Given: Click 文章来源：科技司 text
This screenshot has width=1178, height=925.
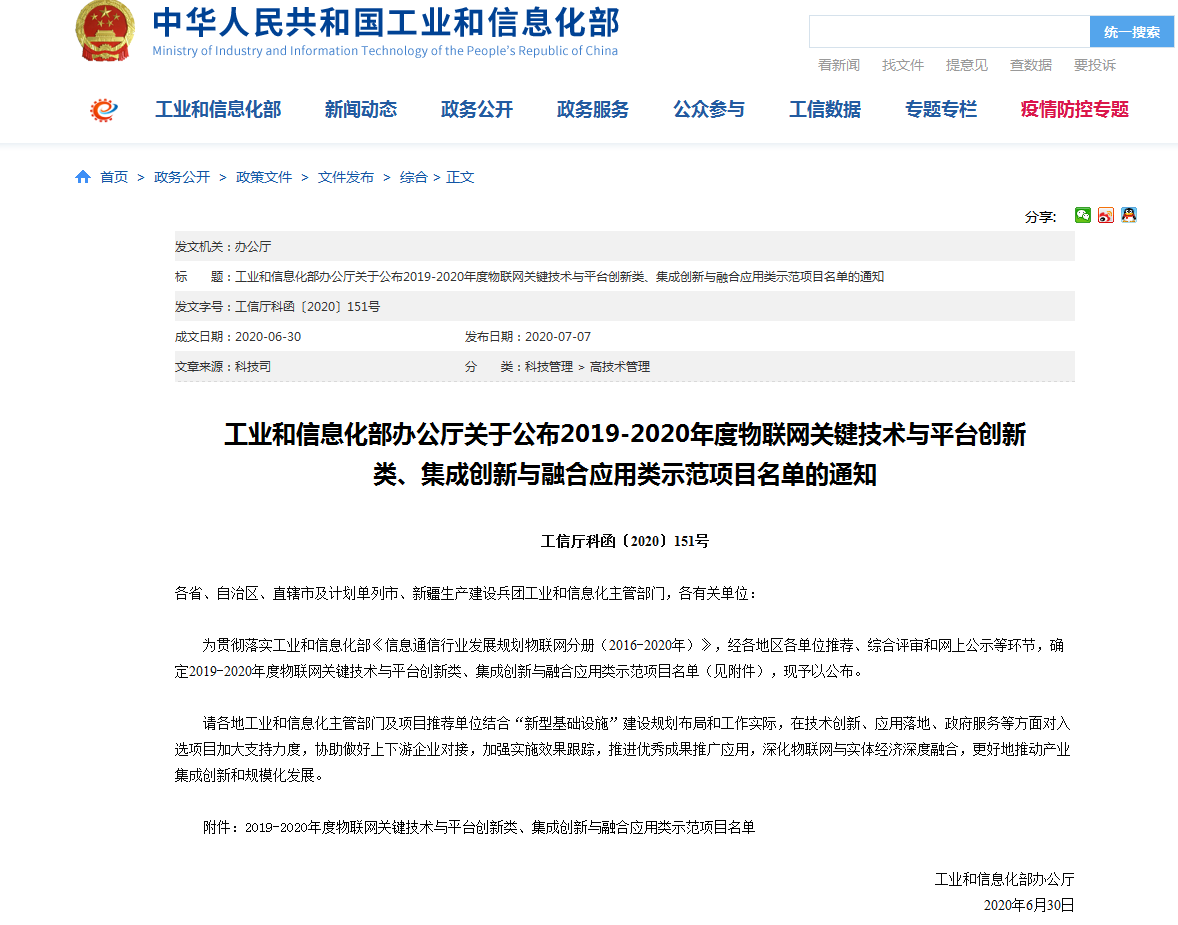Looking at the screenshot, I should (x=222, y=367).
